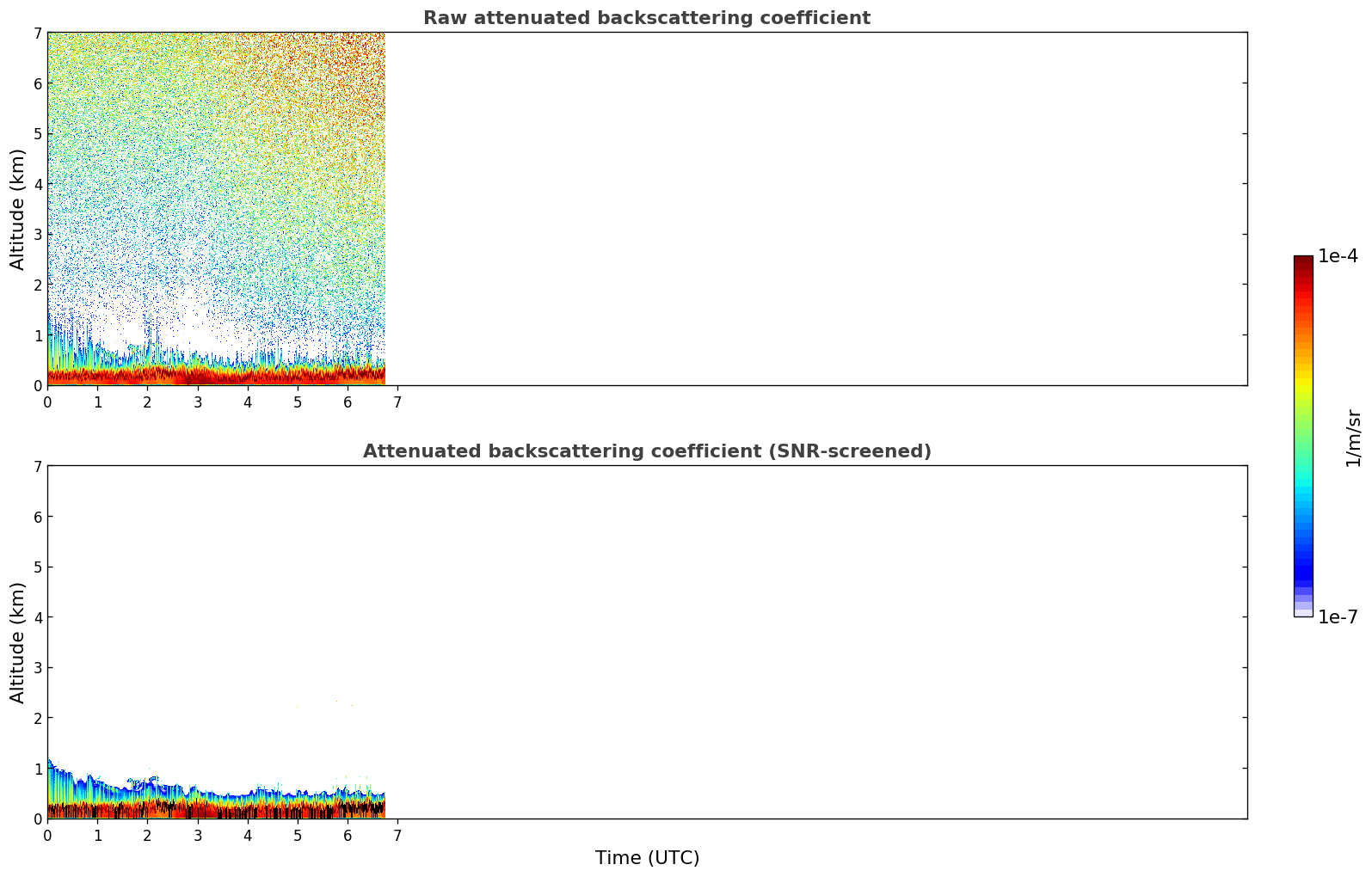1372x877 pixels.
Task: Click y-axis tick "7" in the bottom plot
Action: [37, 467]
